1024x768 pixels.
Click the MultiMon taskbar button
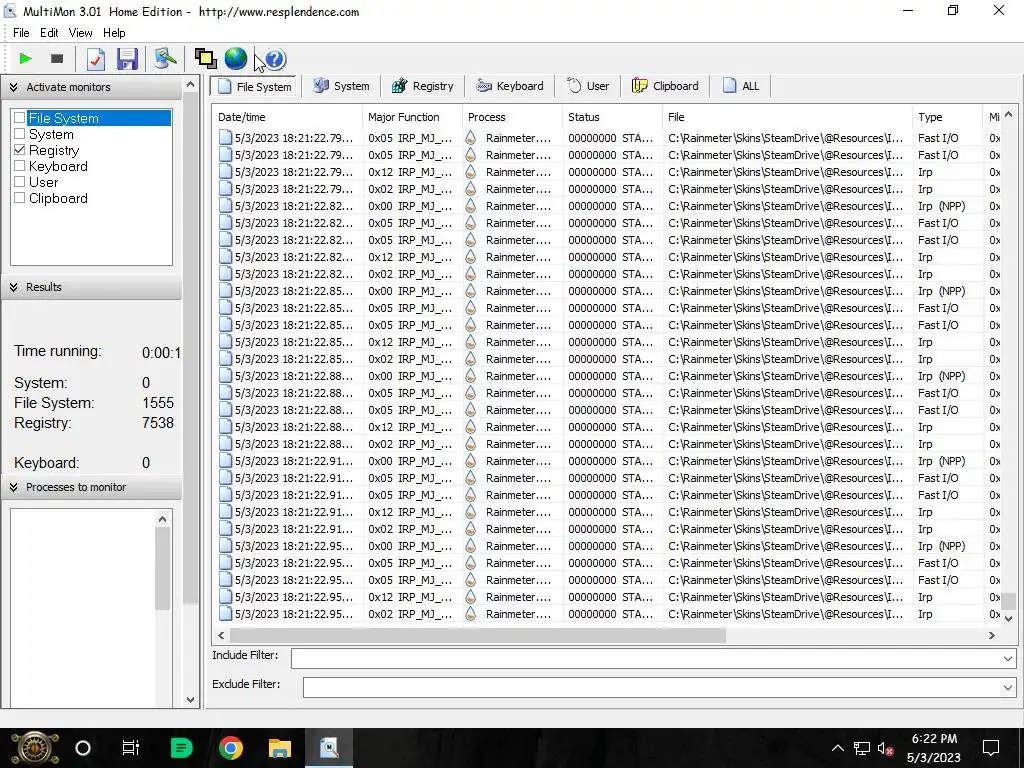[329, 748]
